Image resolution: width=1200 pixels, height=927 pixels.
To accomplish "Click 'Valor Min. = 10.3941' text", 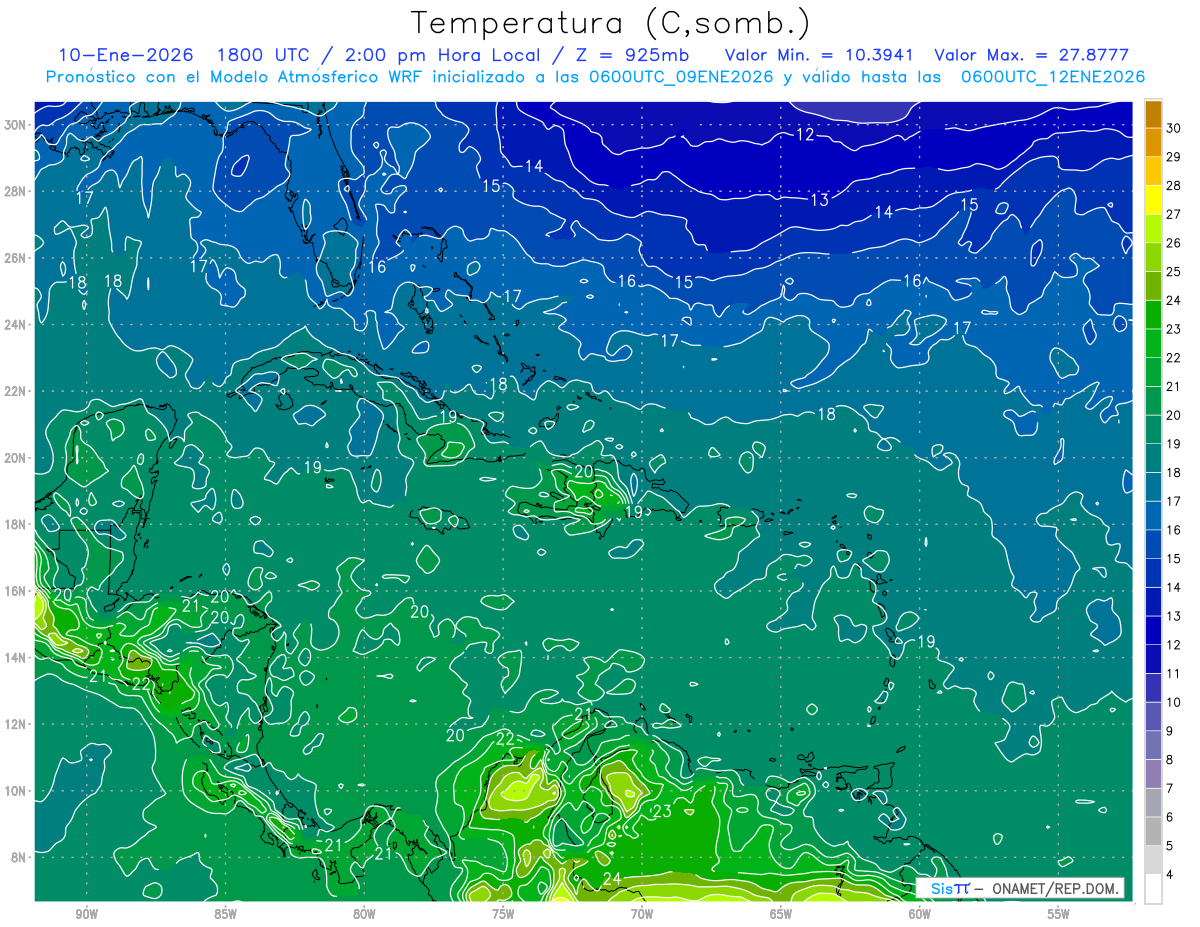I will tap(818, 55).
